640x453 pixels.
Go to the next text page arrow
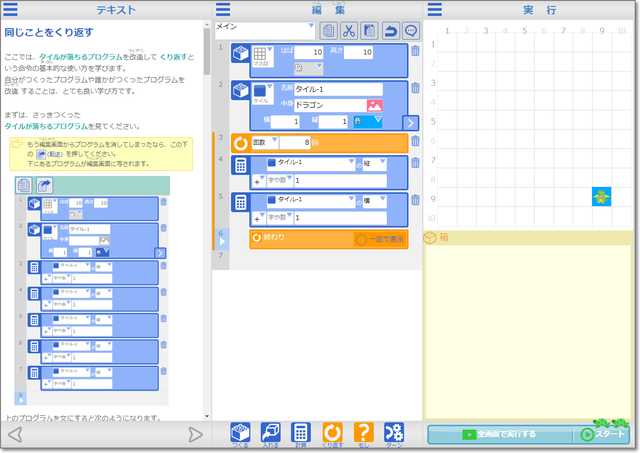pos(195,434)
